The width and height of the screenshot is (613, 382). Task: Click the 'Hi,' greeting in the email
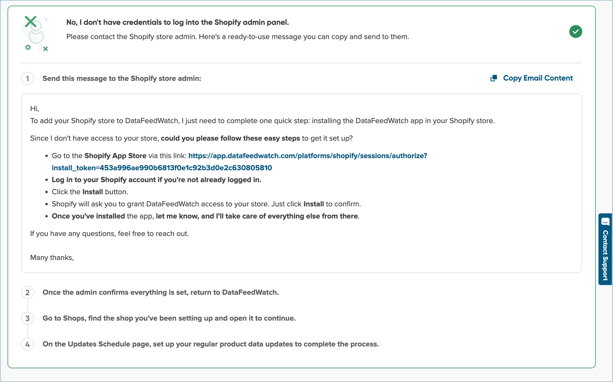(35, 109)
